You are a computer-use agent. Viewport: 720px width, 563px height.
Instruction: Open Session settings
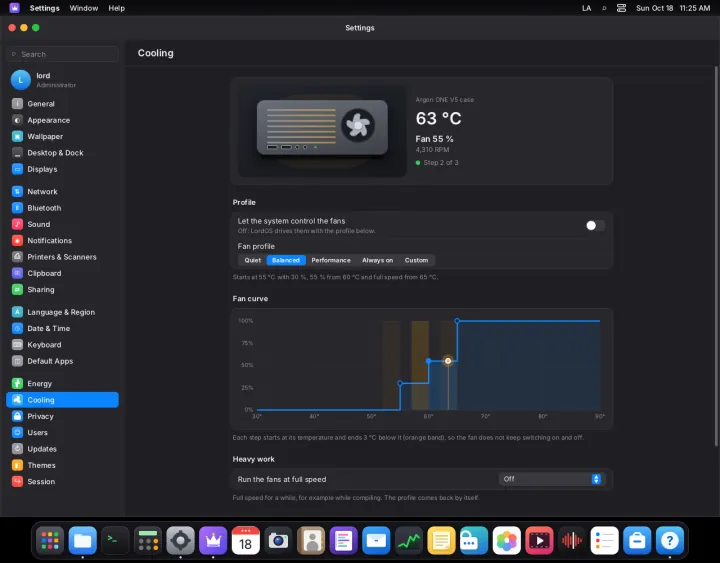(x=62, y=481)
